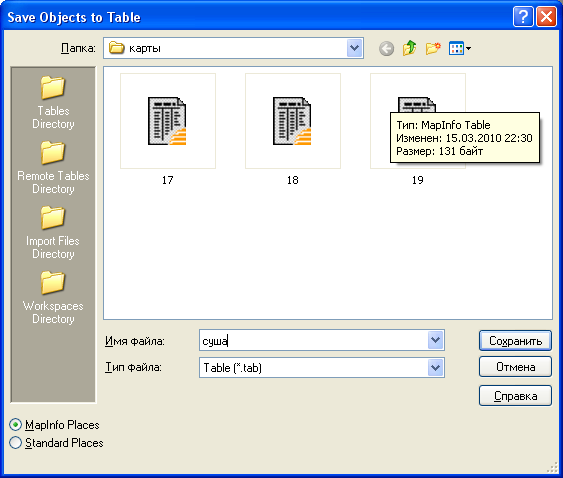Click the Сохранить button
This screenshot has width=563, height=478.
[515, 341]
